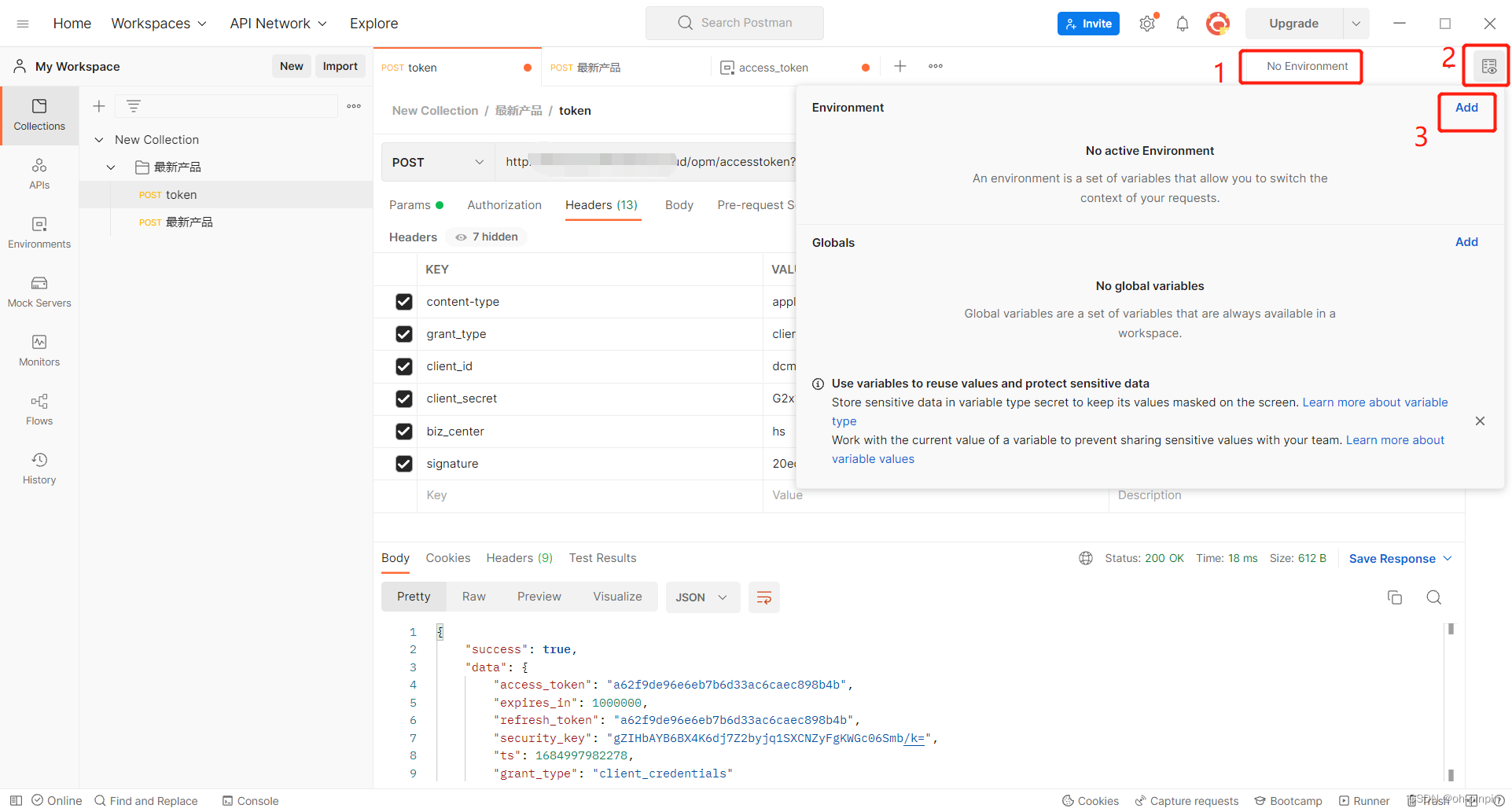Open Runner in the status bar
The image size is (1512, 812).
[x=1364, y=800]
